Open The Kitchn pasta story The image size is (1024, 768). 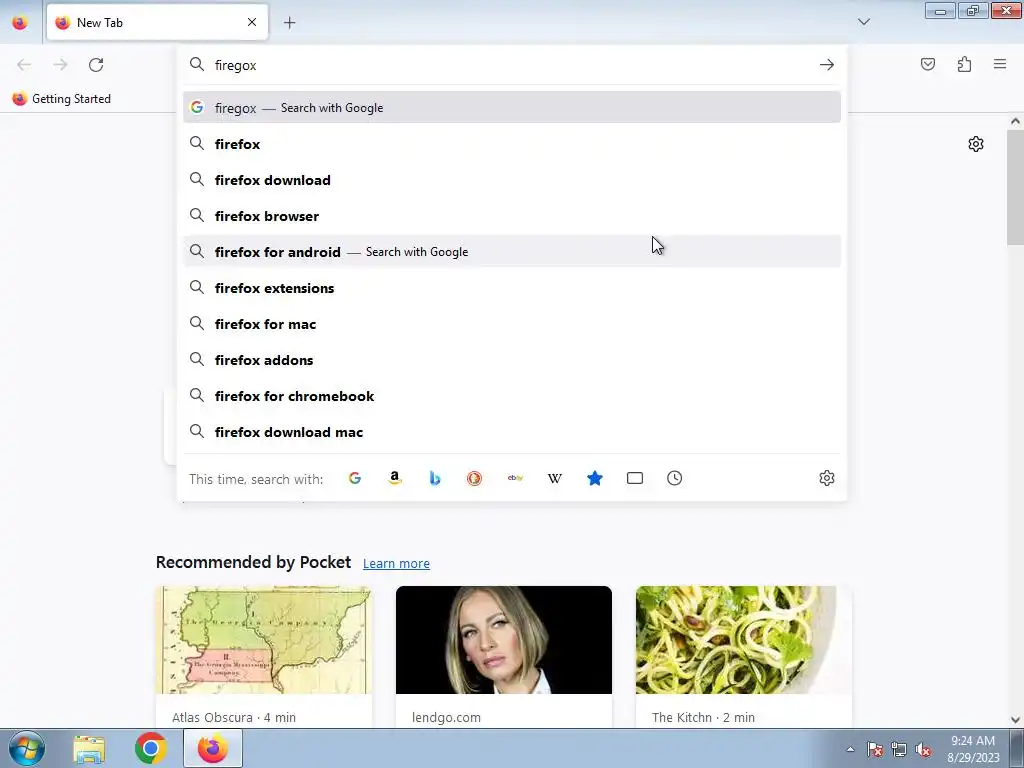pos(744,657)
